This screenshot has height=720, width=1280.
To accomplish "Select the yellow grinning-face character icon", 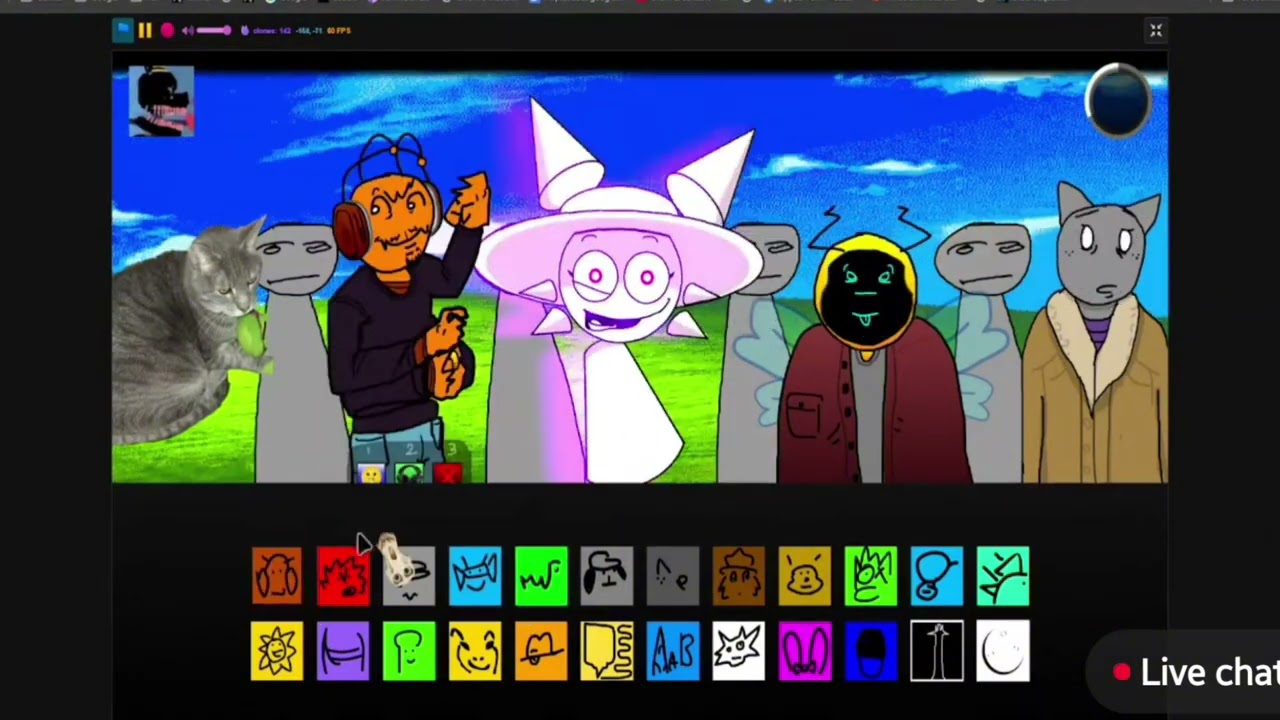I will (475, 651).
